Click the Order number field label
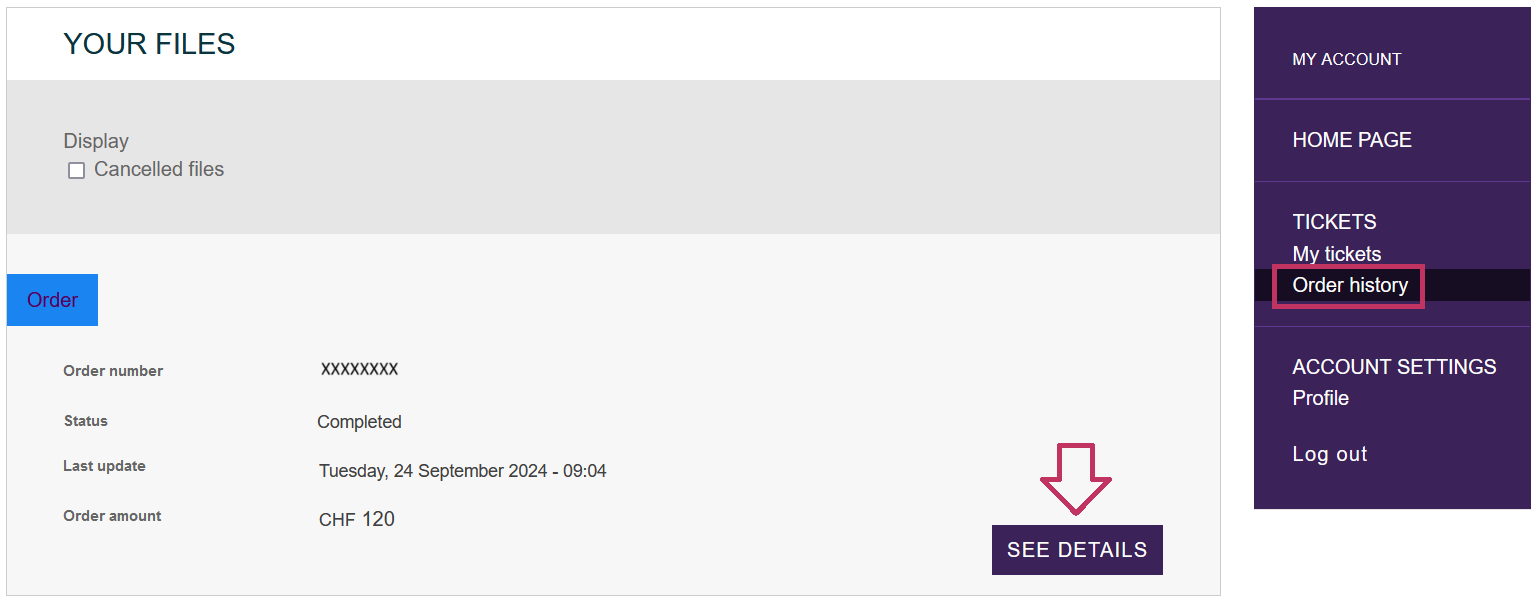This screenshot has width=1540, height=601. (x=113, y=371)
